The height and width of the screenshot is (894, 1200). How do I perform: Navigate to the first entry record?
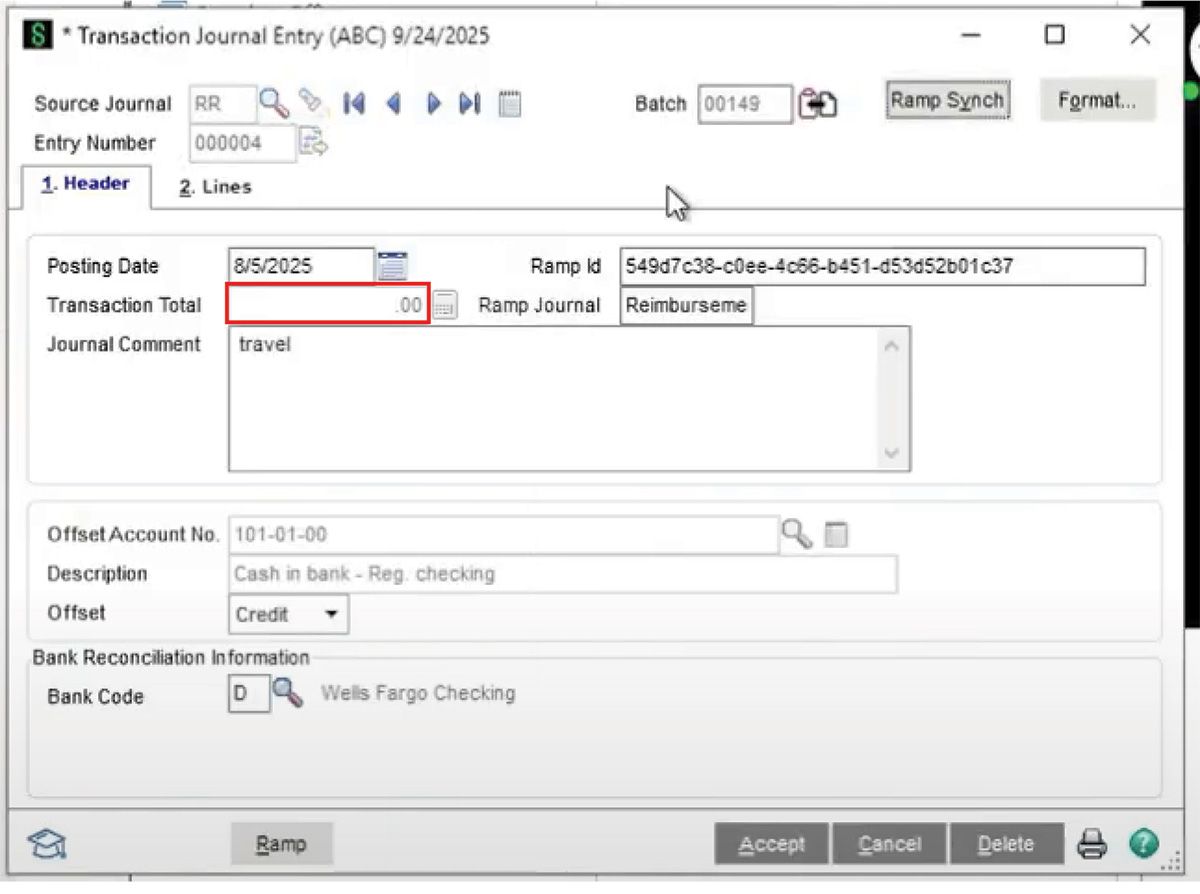354,103
